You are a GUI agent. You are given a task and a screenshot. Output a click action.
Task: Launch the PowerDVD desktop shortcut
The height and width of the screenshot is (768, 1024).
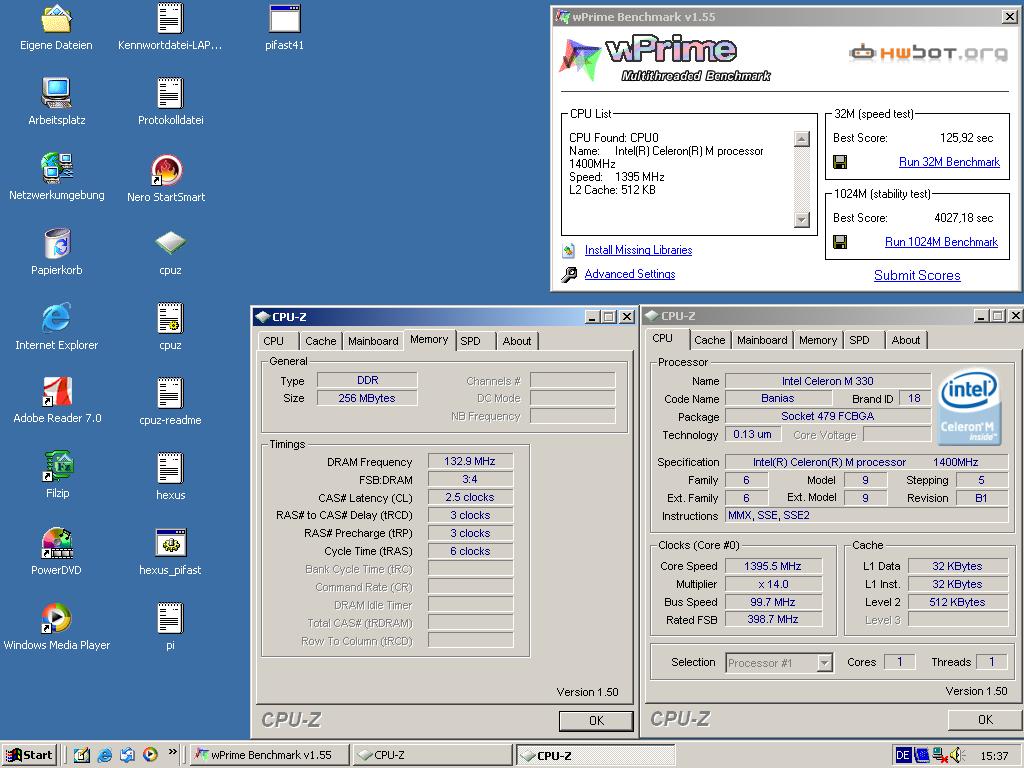(x=56, y=543)
